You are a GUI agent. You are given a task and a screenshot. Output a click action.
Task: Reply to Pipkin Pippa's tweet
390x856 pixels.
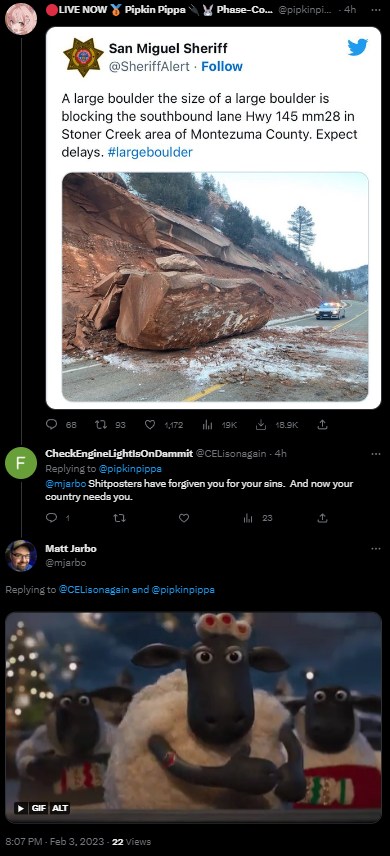(x=51, y=424)
